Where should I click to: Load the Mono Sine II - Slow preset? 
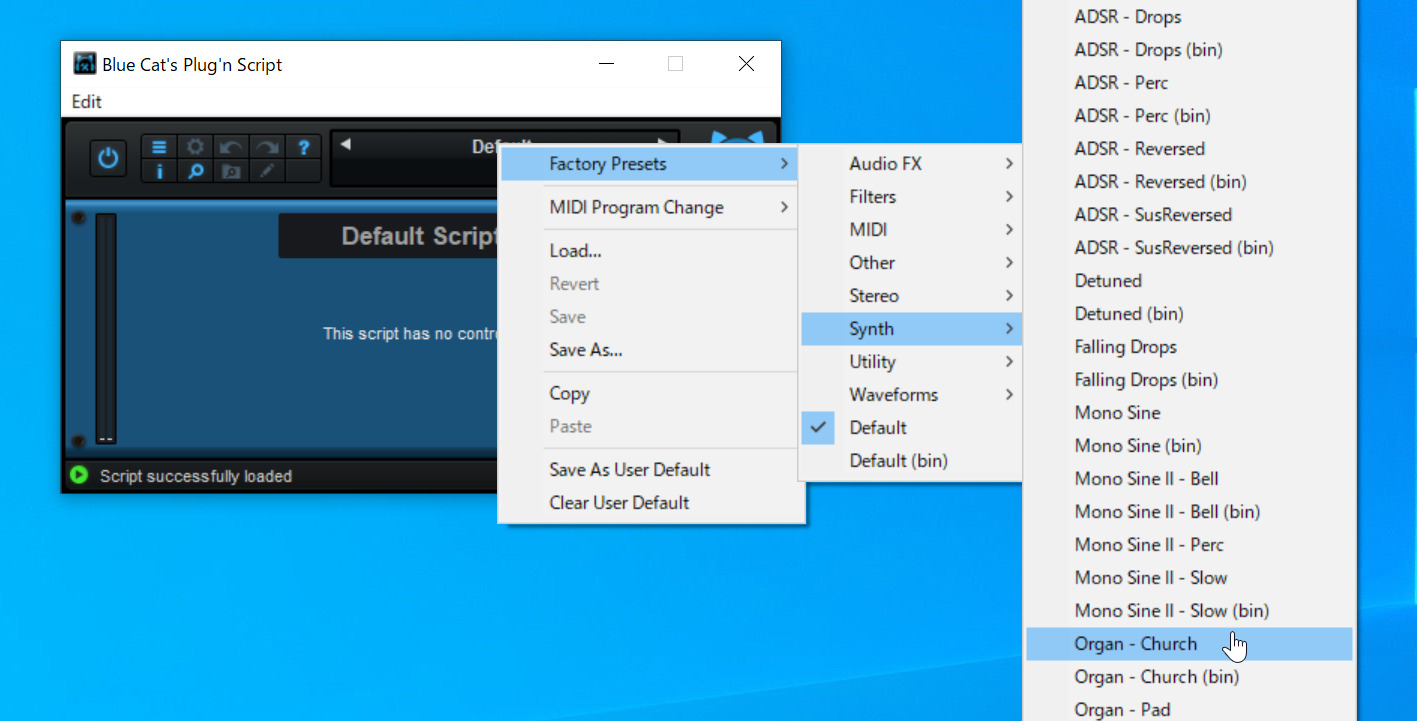1189,578
